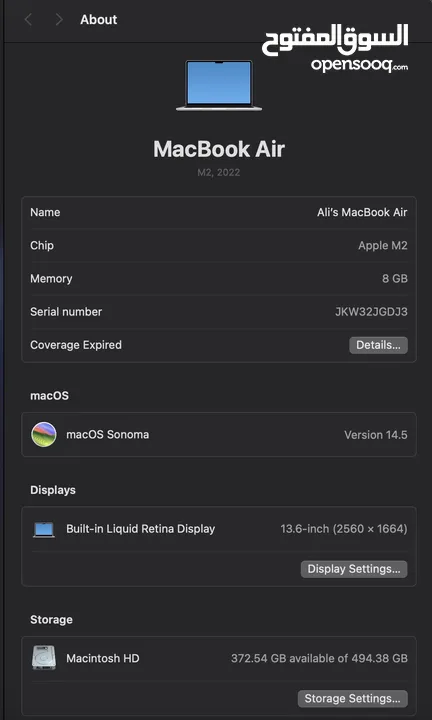The width and height of the screenshot is (432, 720).
Task: Click the Apple M2 chip value
Action: (383, 246)
